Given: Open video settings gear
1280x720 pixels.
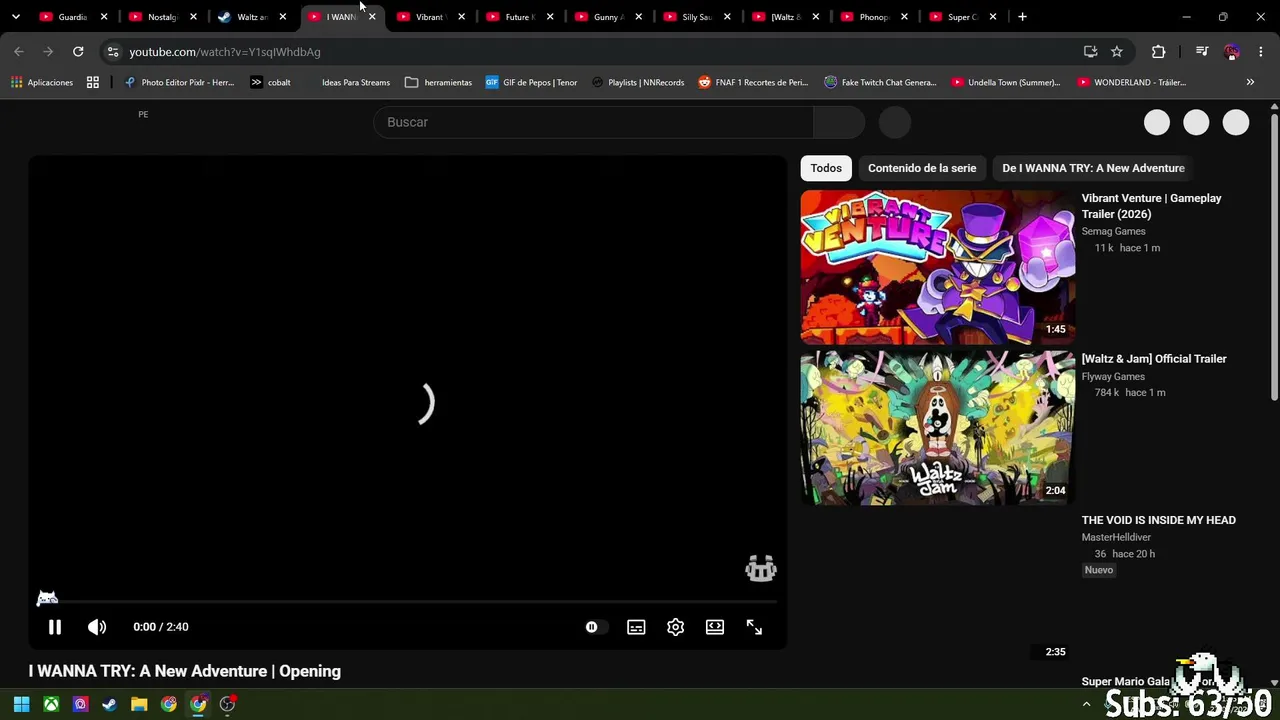Looking at the screenshot, I should tap(676, 627).
